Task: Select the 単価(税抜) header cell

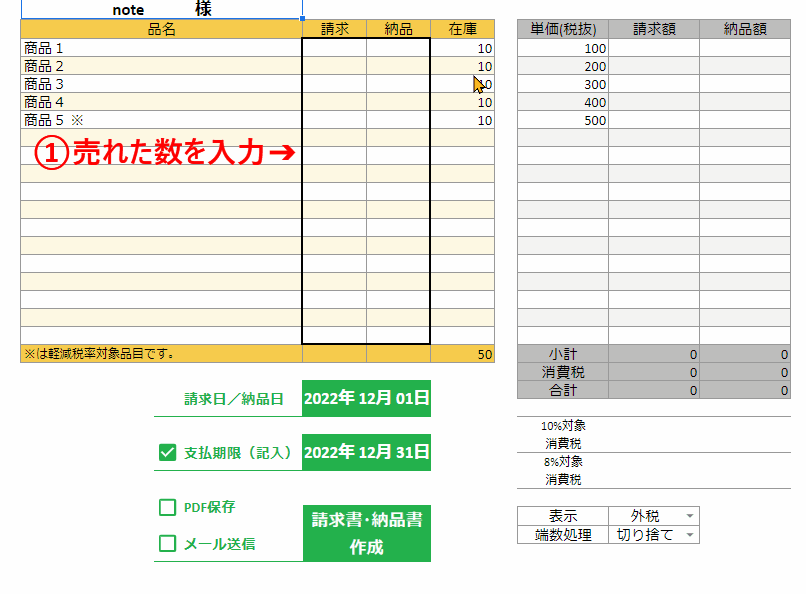Action: point(562,29)
